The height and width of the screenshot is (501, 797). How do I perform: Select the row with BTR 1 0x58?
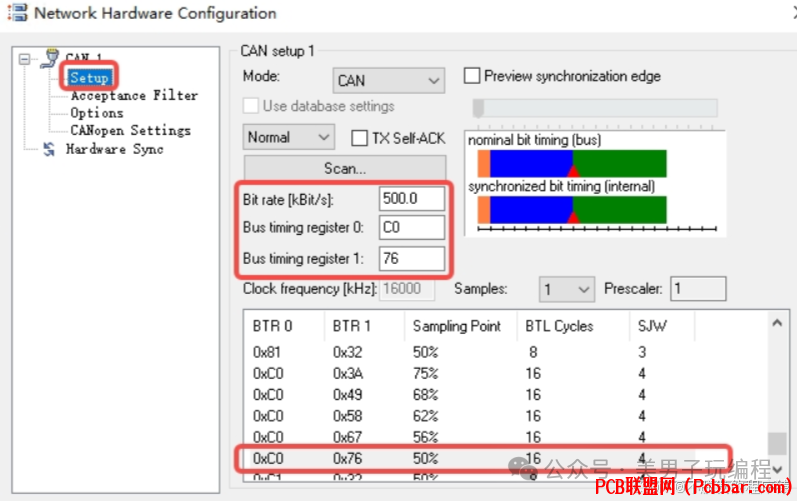[x=469, y=416]
